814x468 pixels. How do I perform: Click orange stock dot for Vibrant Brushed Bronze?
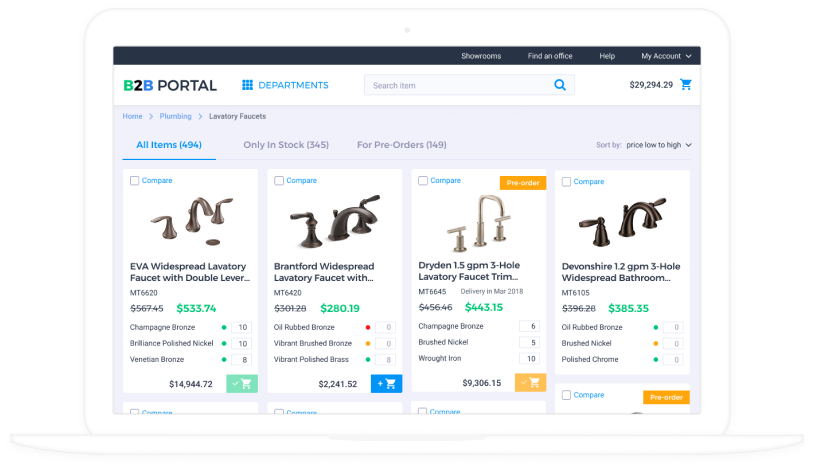[x=368, y=343]
